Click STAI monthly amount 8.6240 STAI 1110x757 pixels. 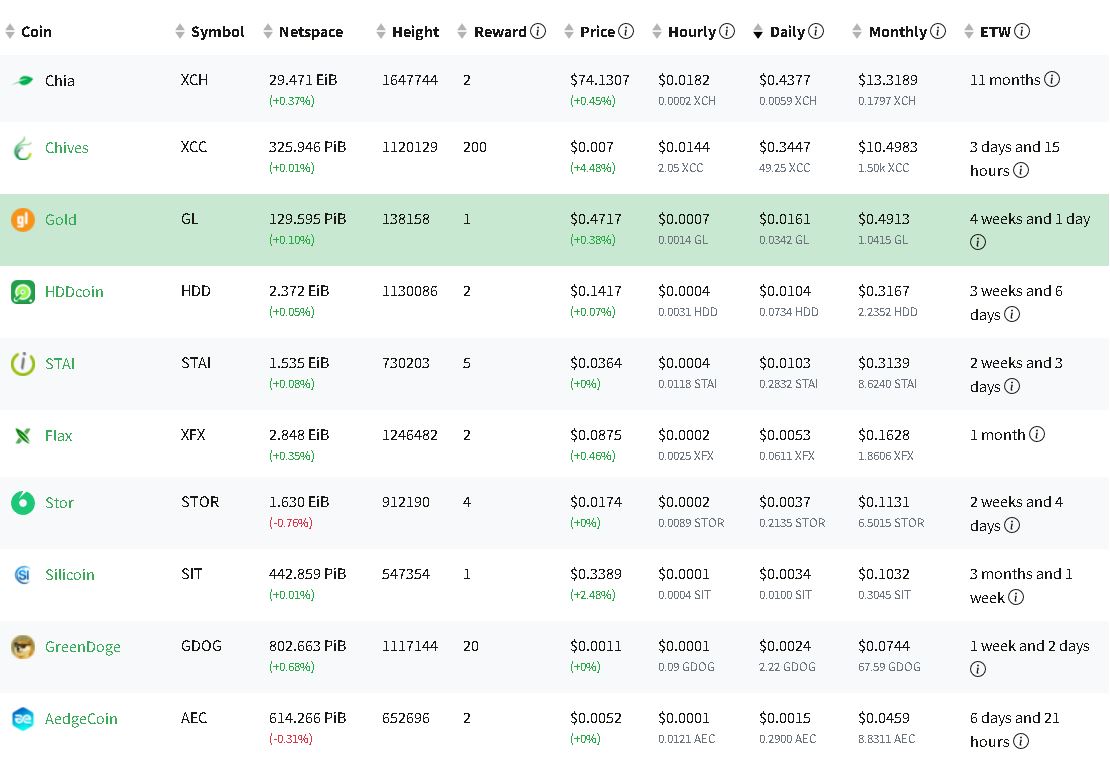tap(888, 384)
